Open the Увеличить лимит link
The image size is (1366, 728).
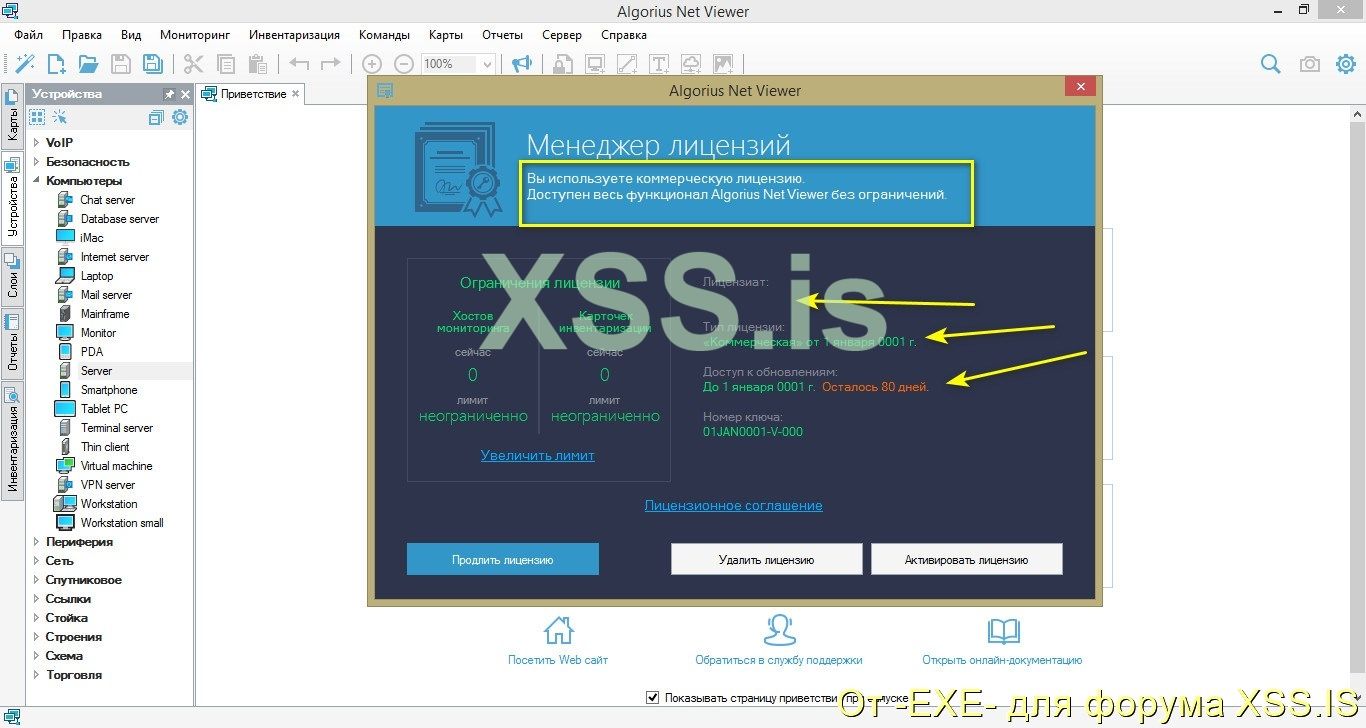click(538, 456)
